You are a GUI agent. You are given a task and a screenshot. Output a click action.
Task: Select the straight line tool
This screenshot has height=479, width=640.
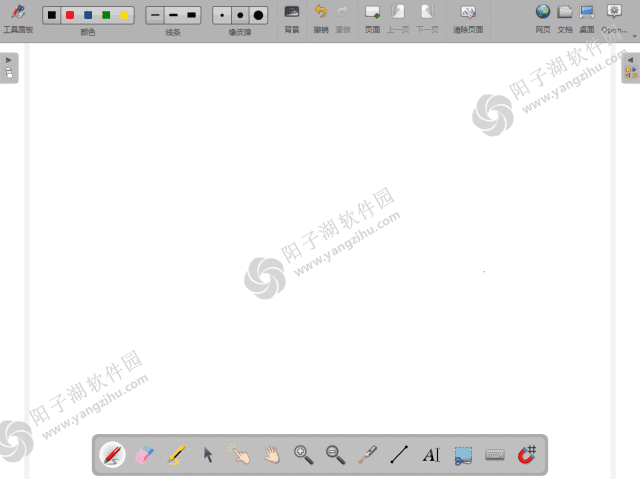pyautogui.click(x=399, y=455)
